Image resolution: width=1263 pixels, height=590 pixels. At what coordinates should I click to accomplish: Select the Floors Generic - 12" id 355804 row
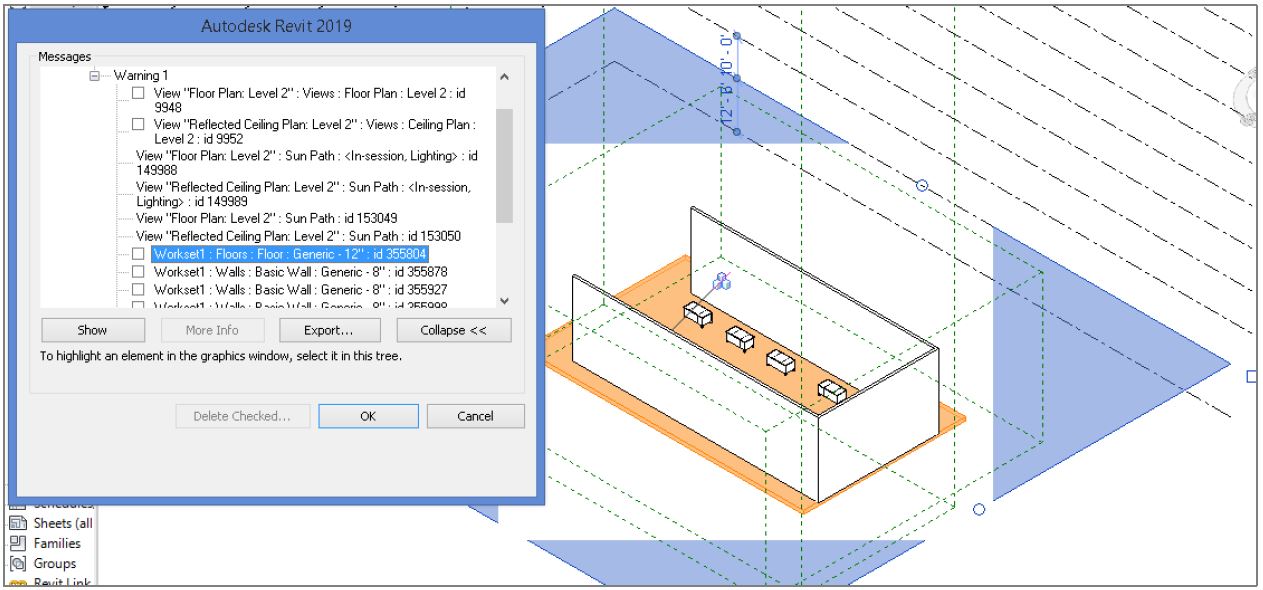(x=290, y=254)
